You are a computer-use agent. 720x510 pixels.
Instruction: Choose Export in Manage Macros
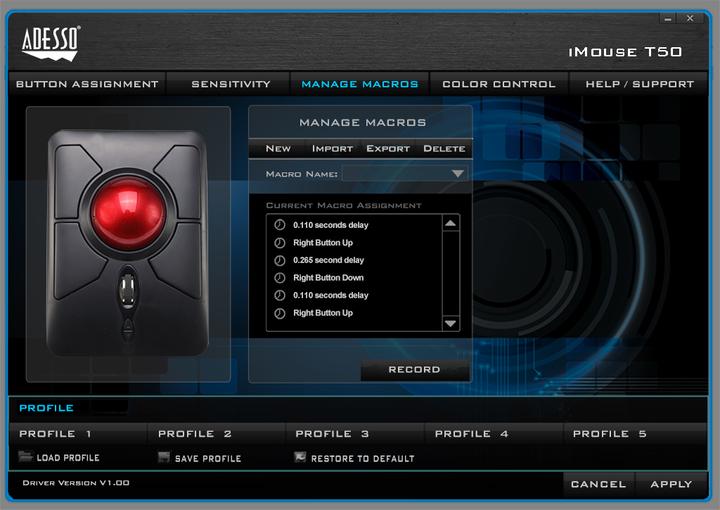(388, 149)
